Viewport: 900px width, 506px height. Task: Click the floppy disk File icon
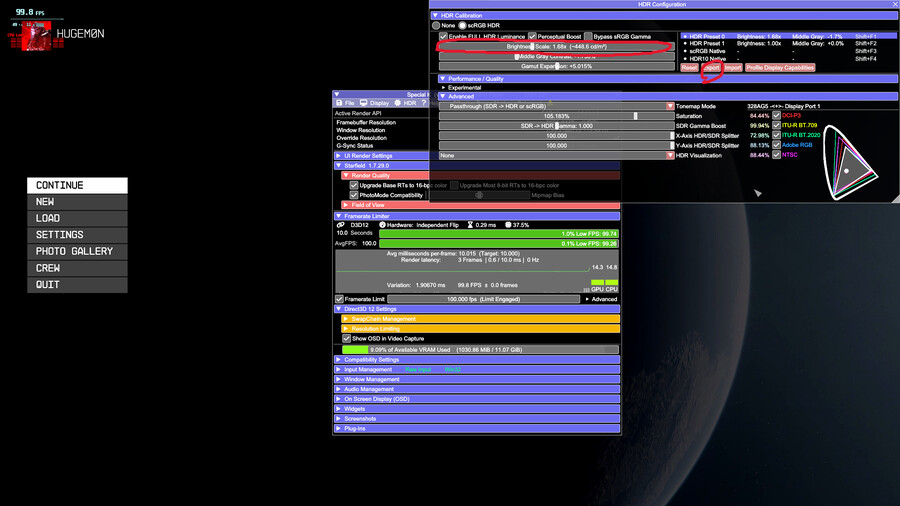click(339, 103)
